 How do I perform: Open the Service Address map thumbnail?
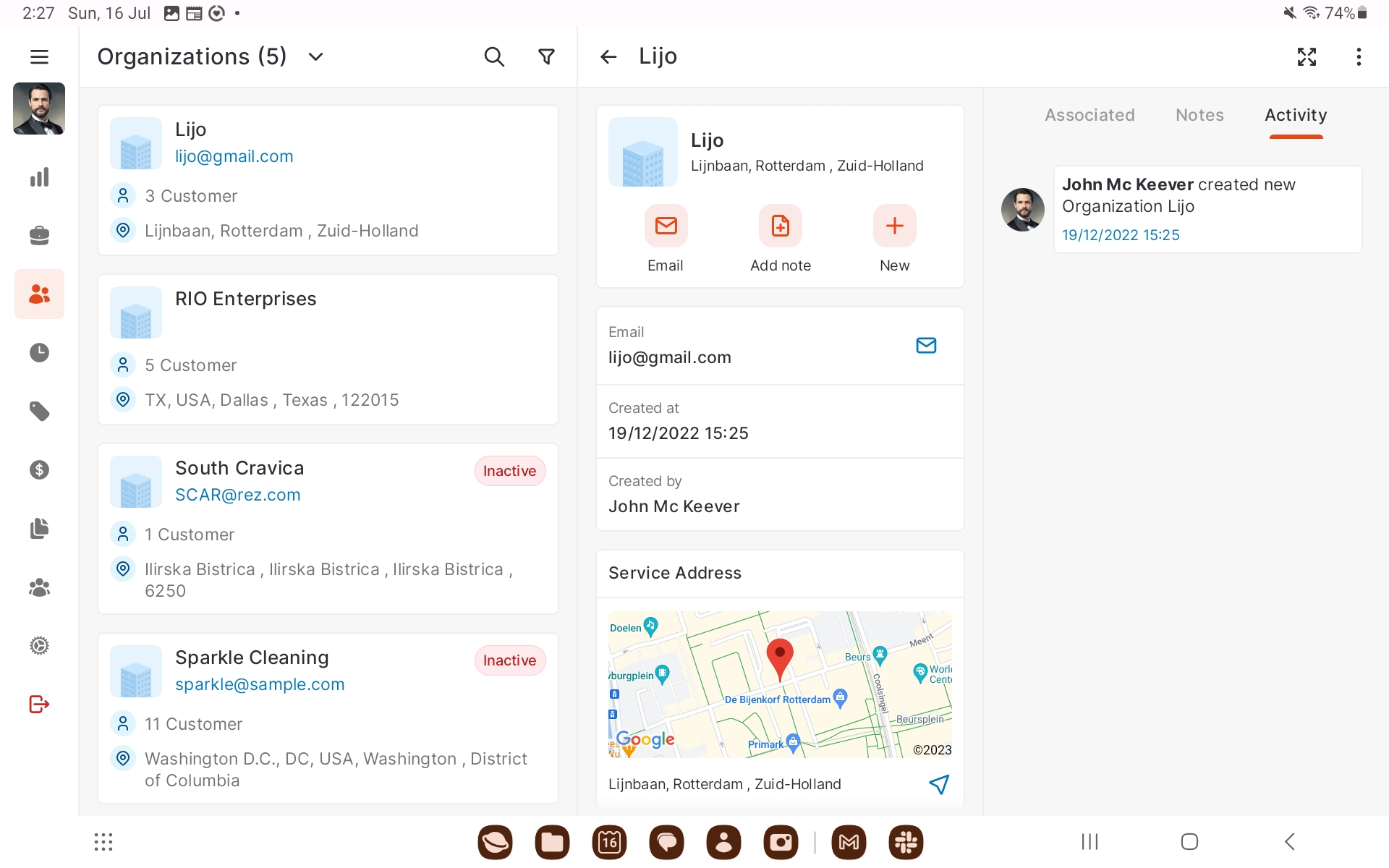pyautogui.click(x=780, y=684)
